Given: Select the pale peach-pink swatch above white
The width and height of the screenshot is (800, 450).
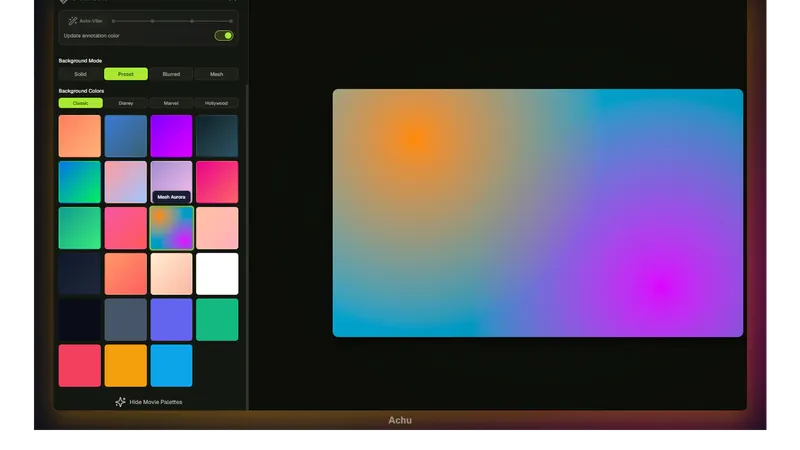Looking at the screenshot, I should click(217, 228).
